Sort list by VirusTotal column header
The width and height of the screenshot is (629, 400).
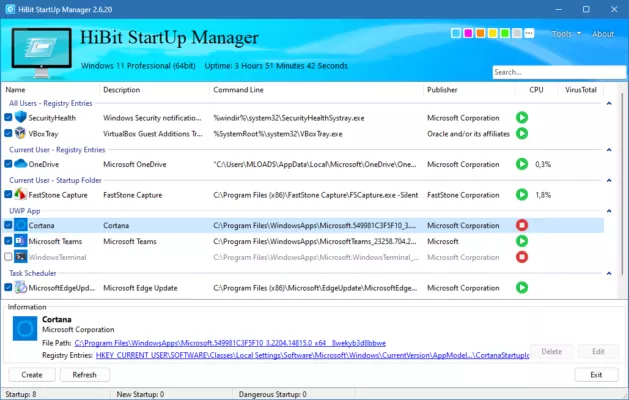(580, 89)
